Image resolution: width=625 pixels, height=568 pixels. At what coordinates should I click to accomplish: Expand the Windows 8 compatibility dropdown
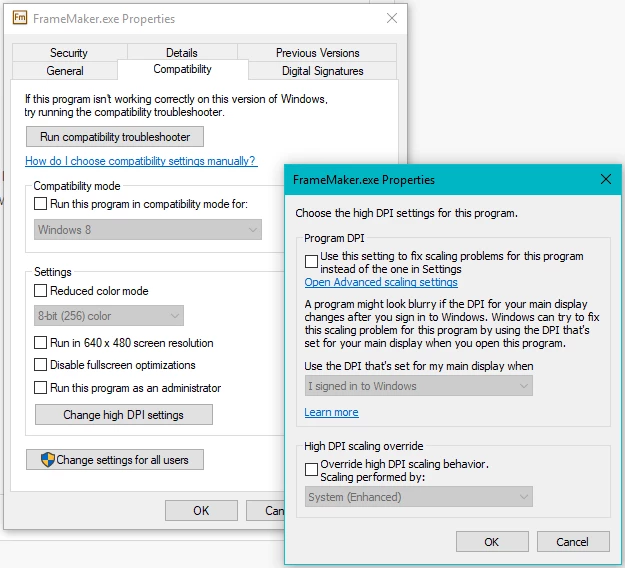(x=148, y=230)
